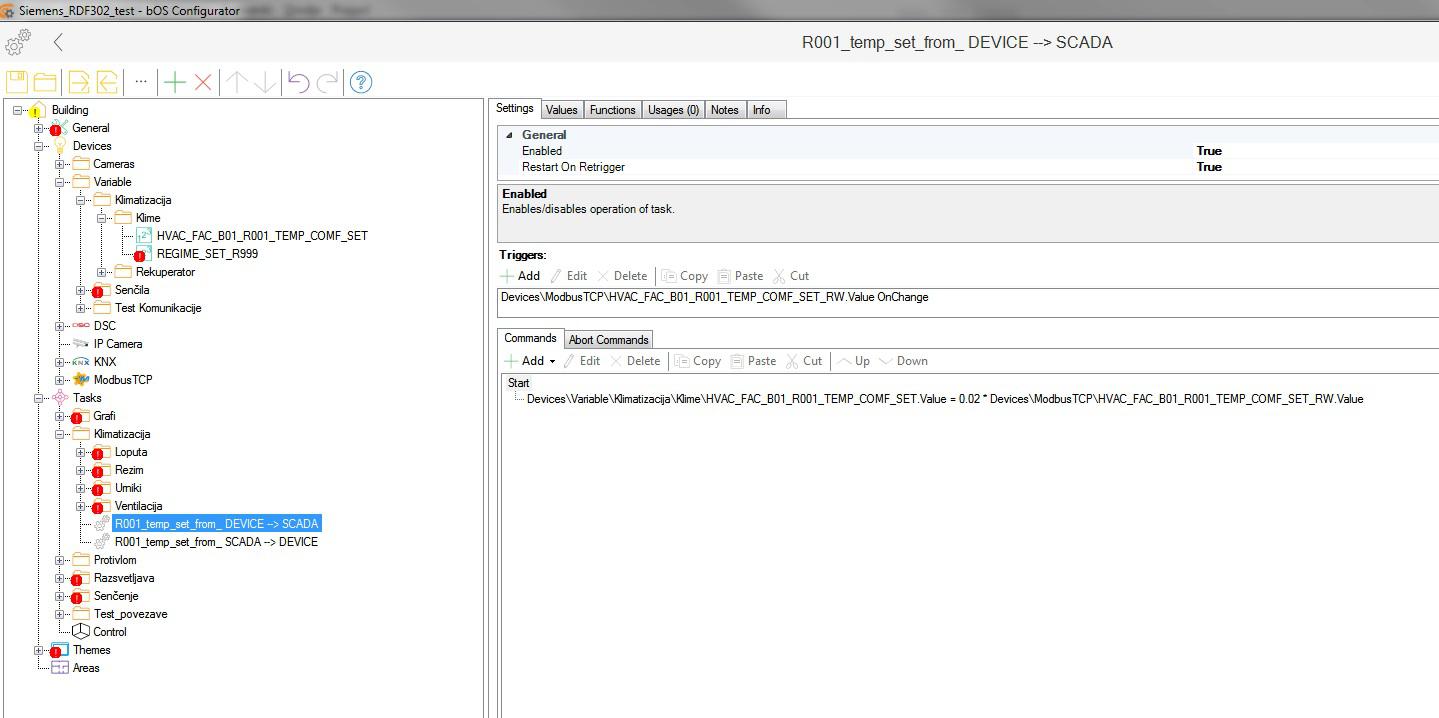This screenshot has height=718, width=1439.
Task: Click the Save floppy disk icon
Action: (x=17, y=82)
